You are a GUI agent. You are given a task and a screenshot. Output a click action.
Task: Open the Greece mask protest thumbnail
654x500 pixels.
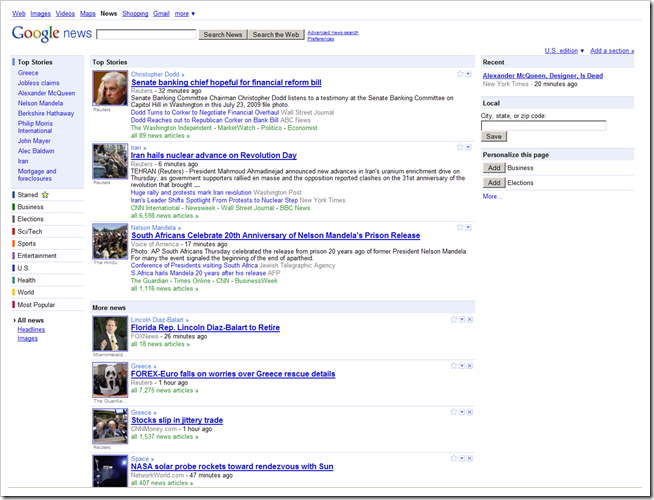[110, 380]
